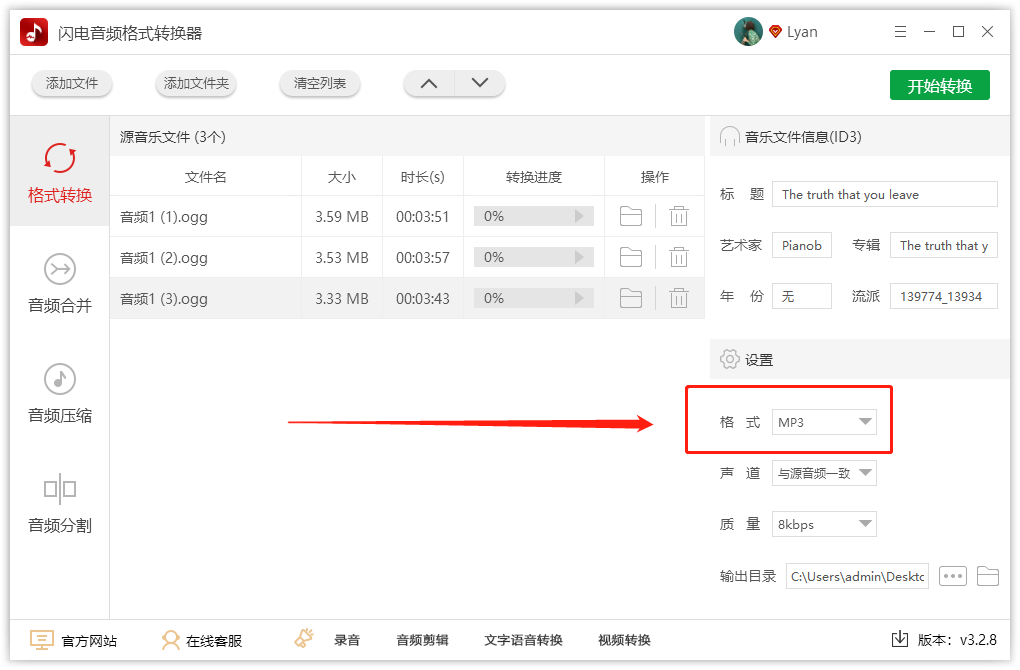Play the progress control for 音频1 (2).ogg
1020x670 pixels.
tap(579, 257)
